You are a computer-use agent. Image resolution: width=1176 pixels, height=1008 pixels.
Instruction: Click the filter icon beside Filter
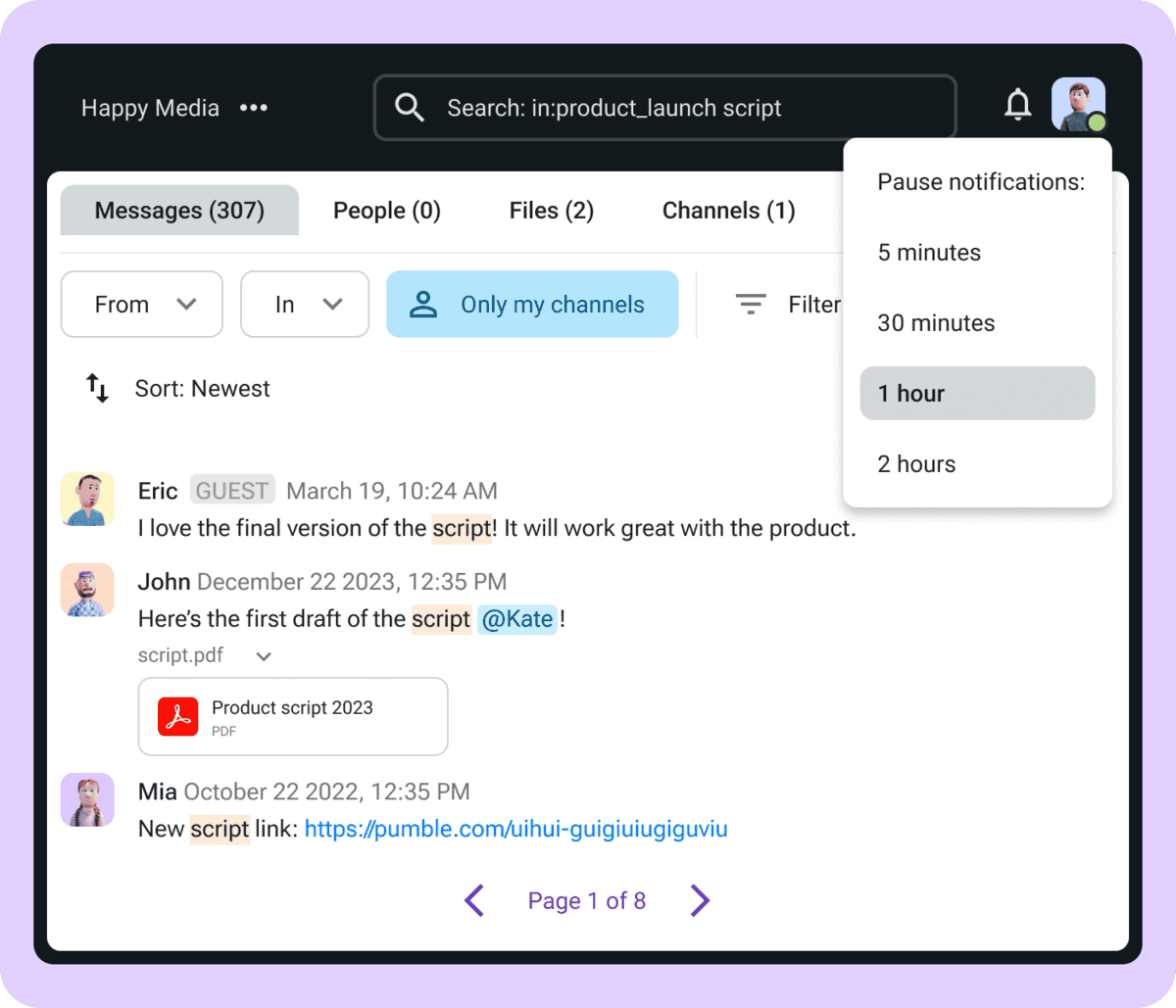tap(750, 304)
